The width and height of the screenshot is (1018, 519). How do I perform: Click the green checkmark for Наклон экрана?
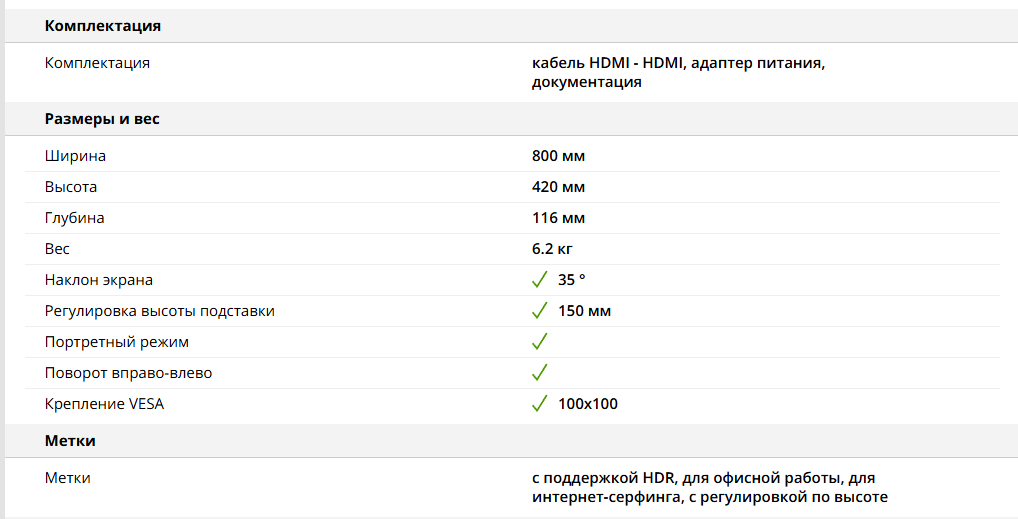click(x=540, y=279)
